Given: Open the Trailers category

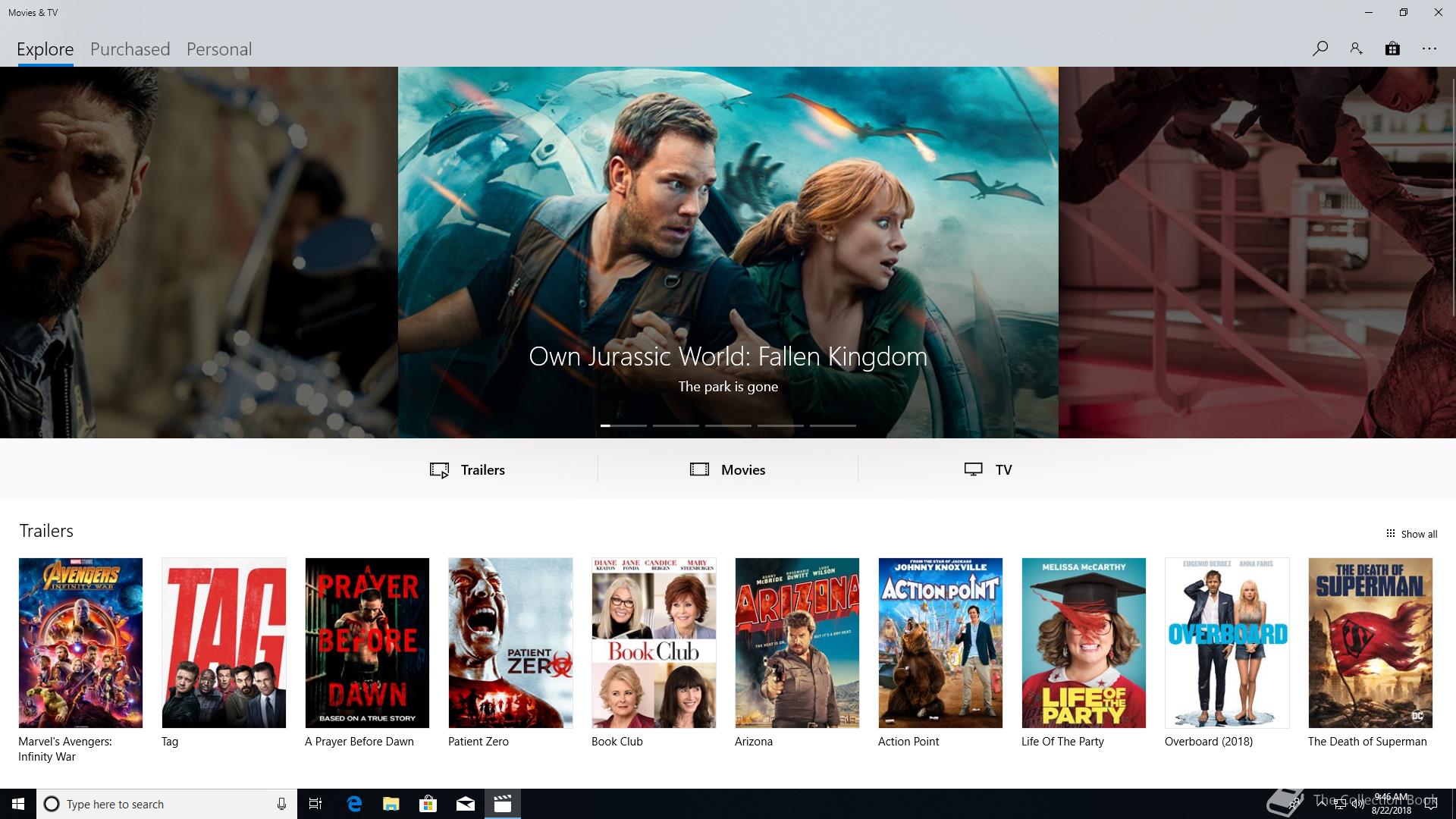Looking at the screenshot, I should tap(467, 469).
